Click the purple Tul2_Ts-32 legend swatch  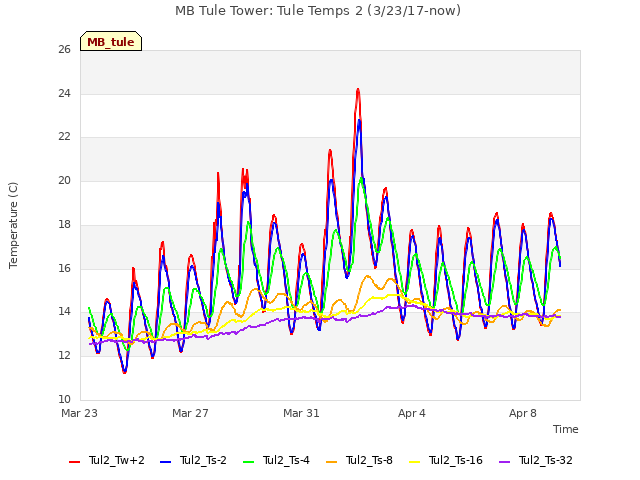(504, 462)
